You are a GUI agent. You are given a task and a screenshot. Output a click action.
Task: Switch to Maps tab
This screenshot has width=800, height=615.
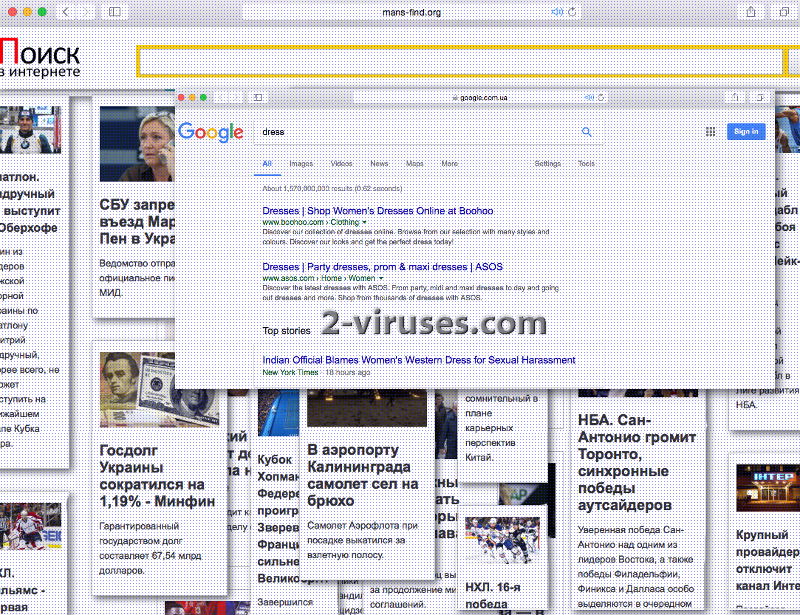(x=414, y=164)
